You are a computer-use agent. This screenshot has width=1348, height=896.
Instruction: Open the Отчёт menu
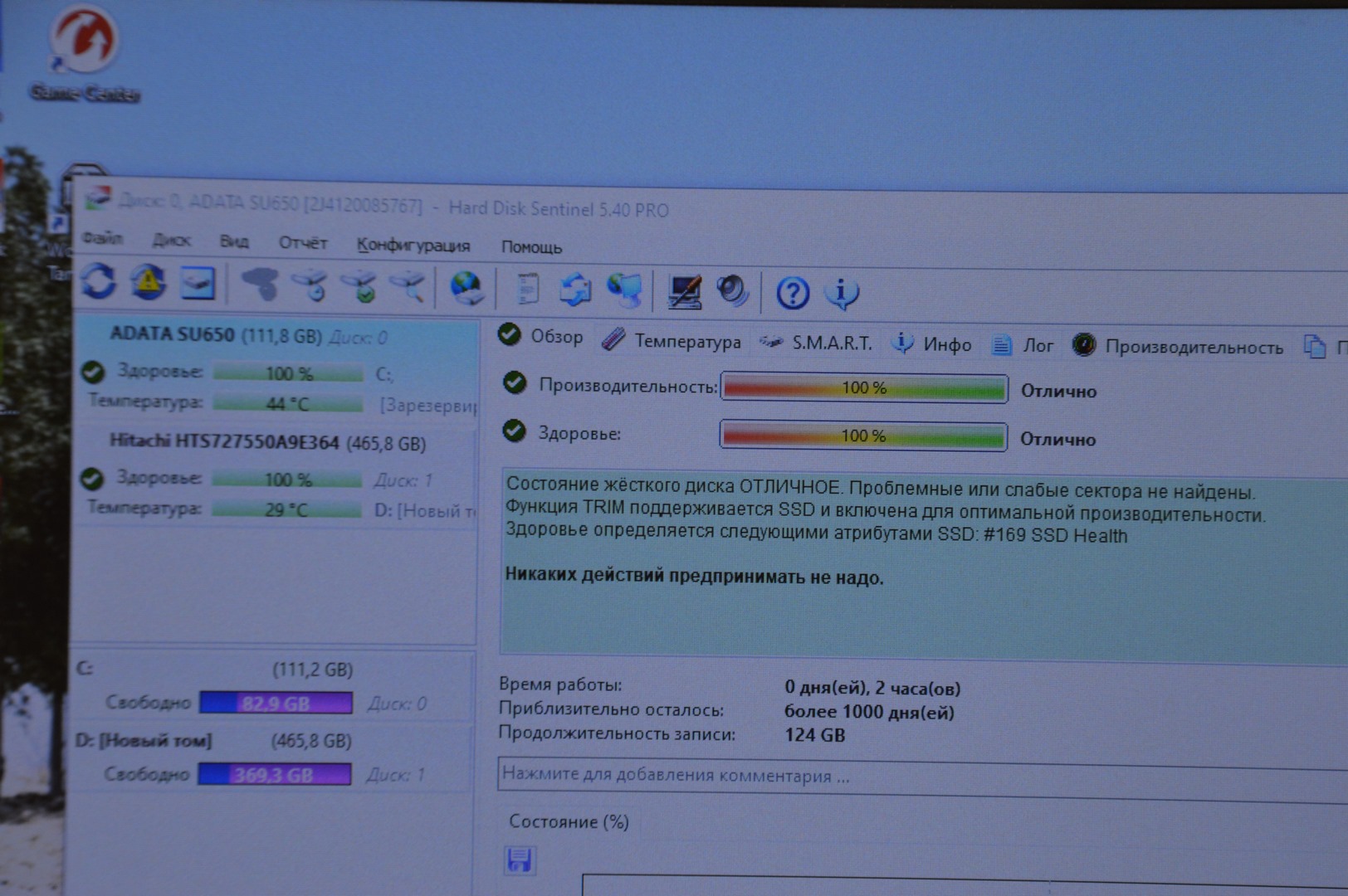[303, 243]
